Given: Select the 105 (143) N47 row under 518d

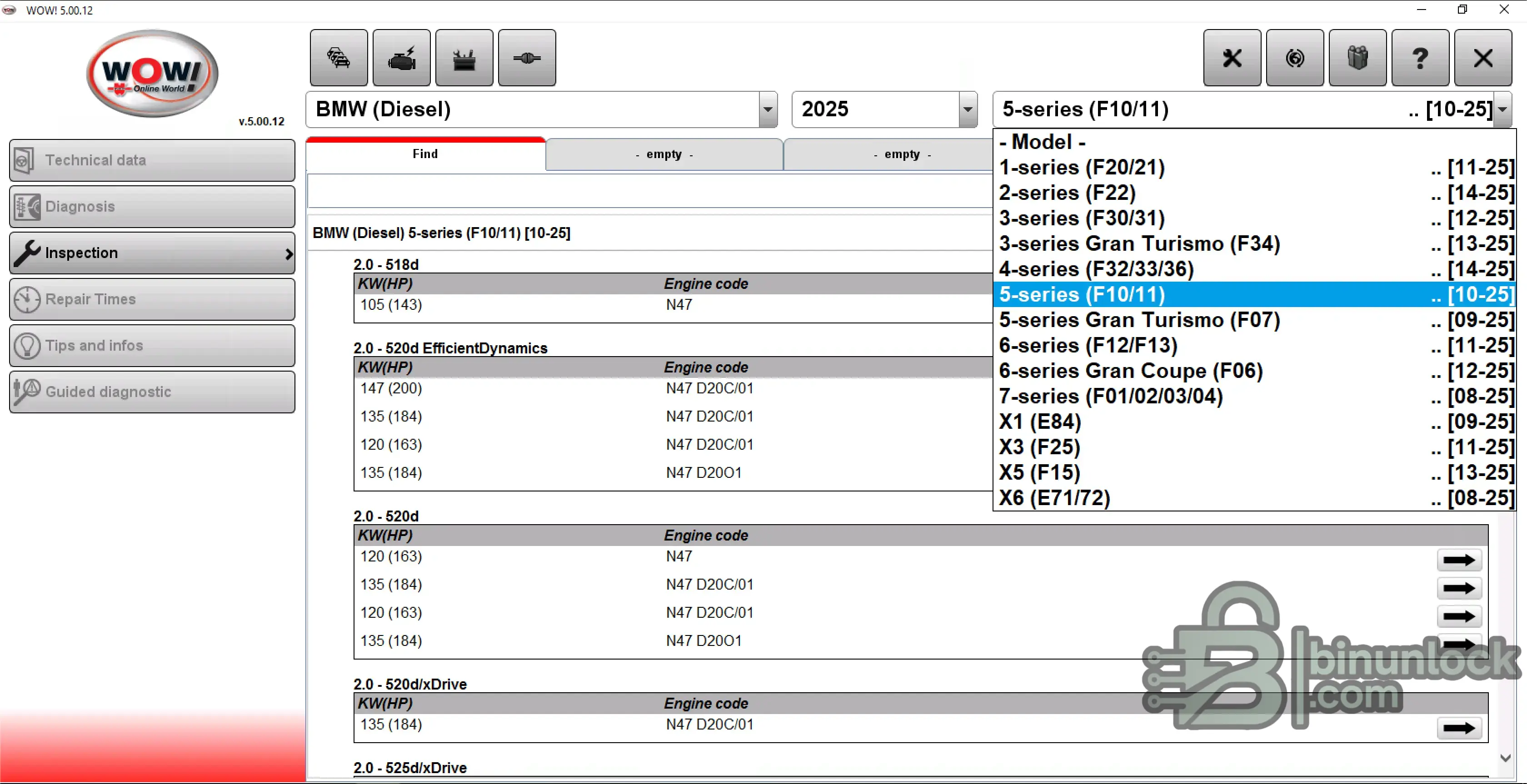Looking at the screenshot, I should pos(674,305).
